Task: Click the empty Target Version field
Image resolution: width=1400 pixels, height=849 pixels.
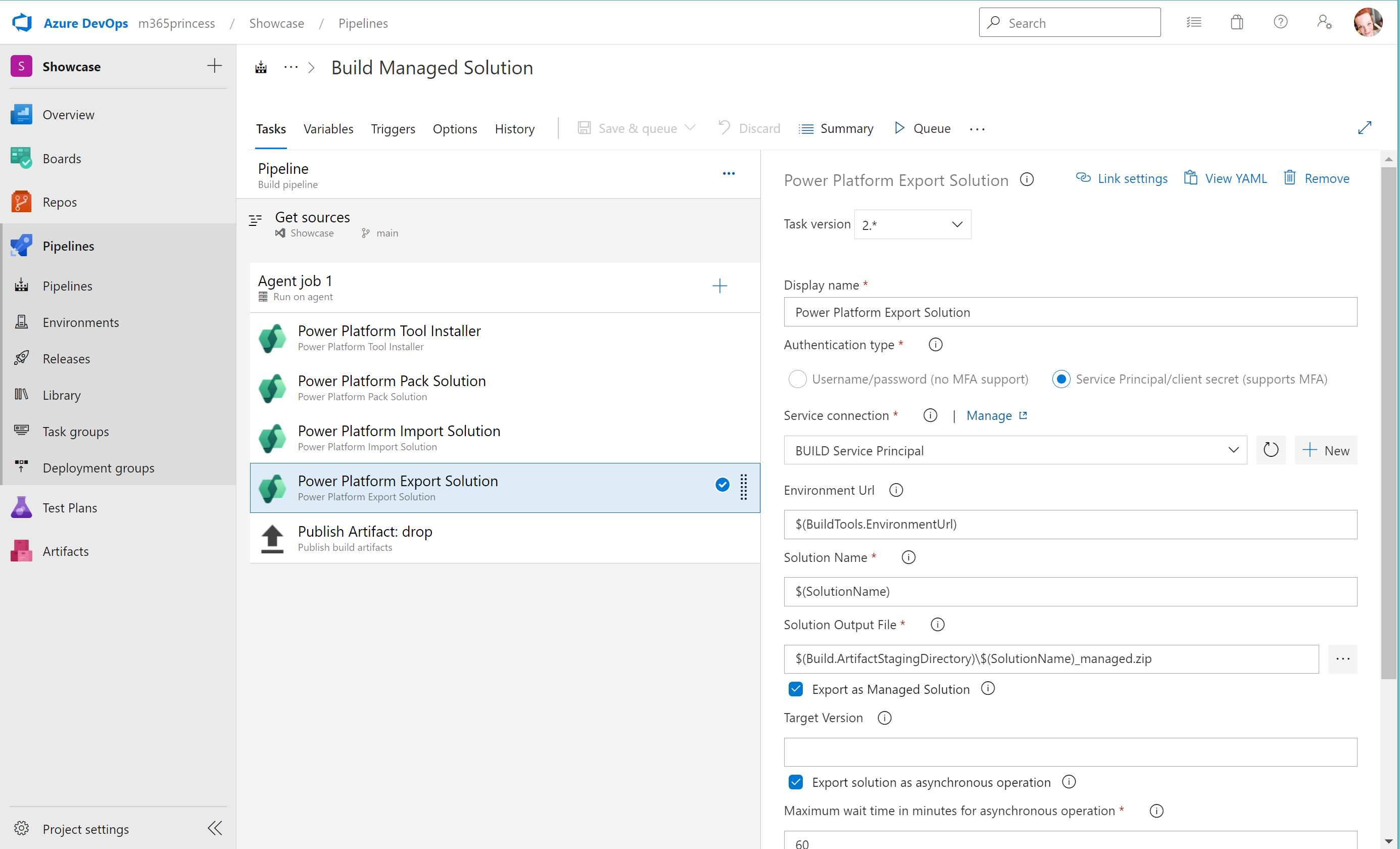Action: (x=1070, y=752)
